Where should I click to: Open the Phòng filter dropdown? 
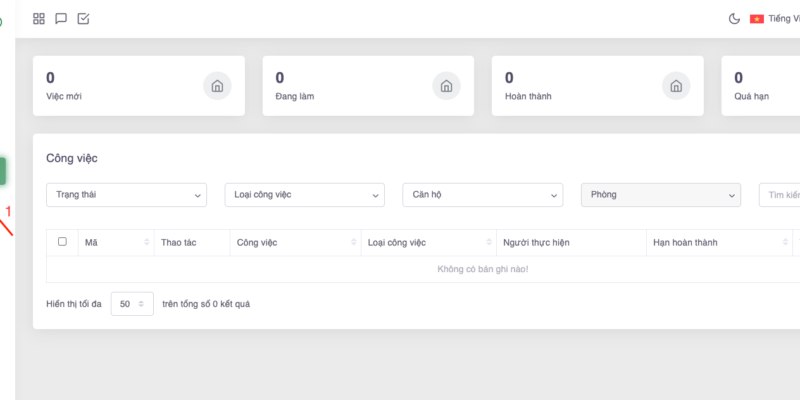click(x=660, y=195)
